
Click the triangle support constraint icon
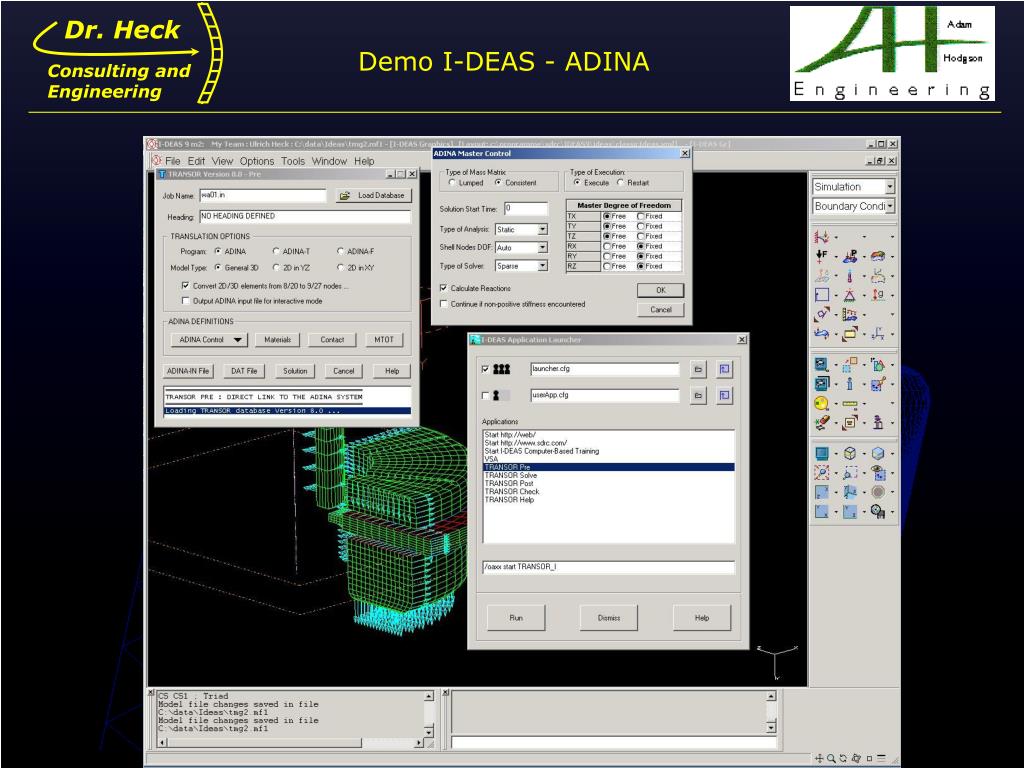[x=850, y=295]
